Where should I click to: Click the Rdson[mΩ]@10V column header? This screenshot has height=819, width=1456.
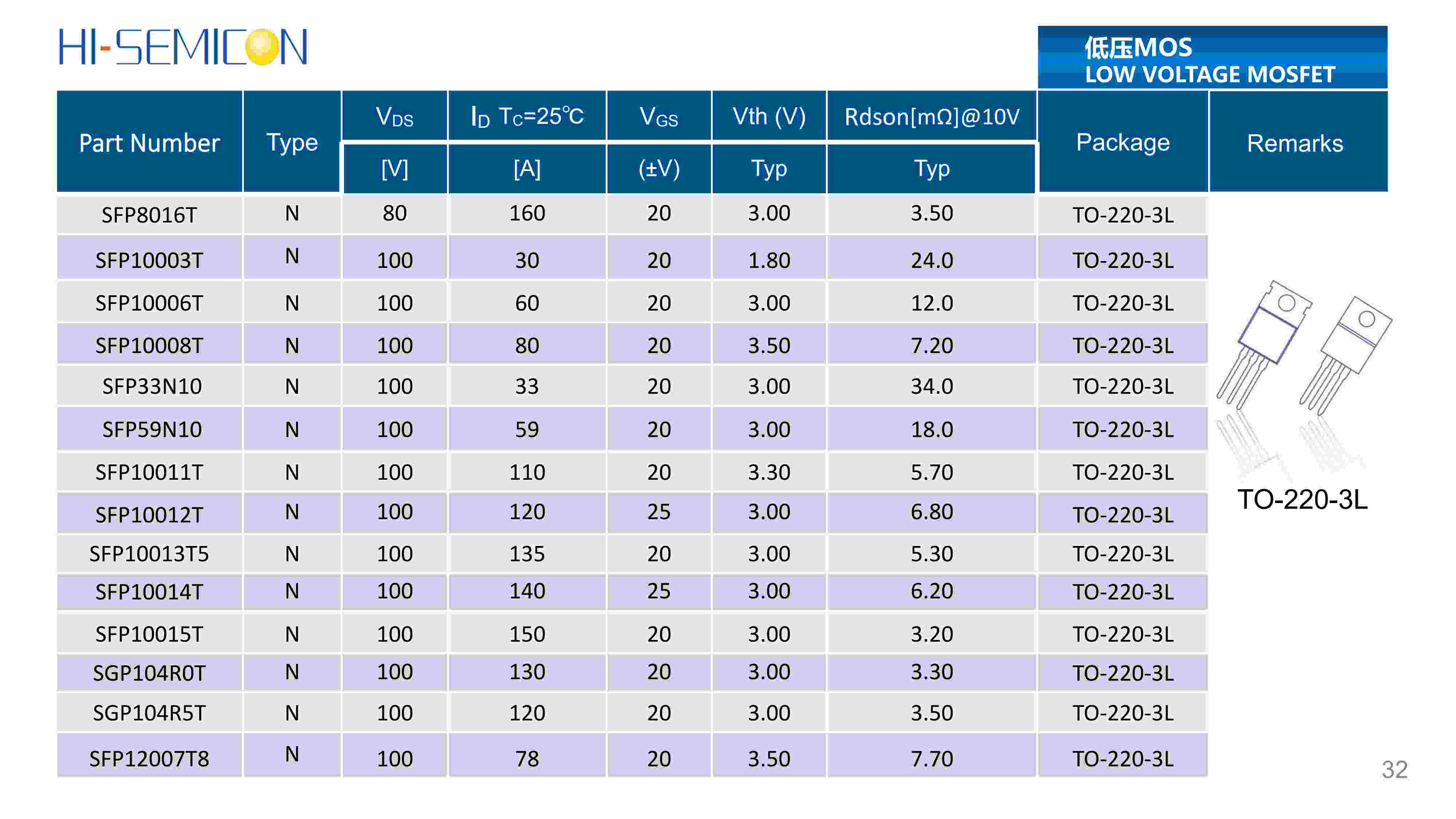click(931, 116)
